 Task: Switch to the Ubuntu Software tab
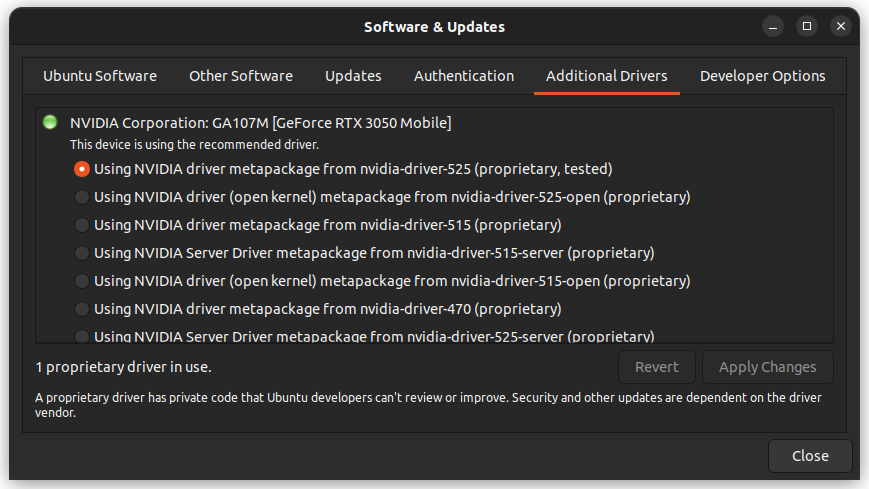tap(100, 76)
